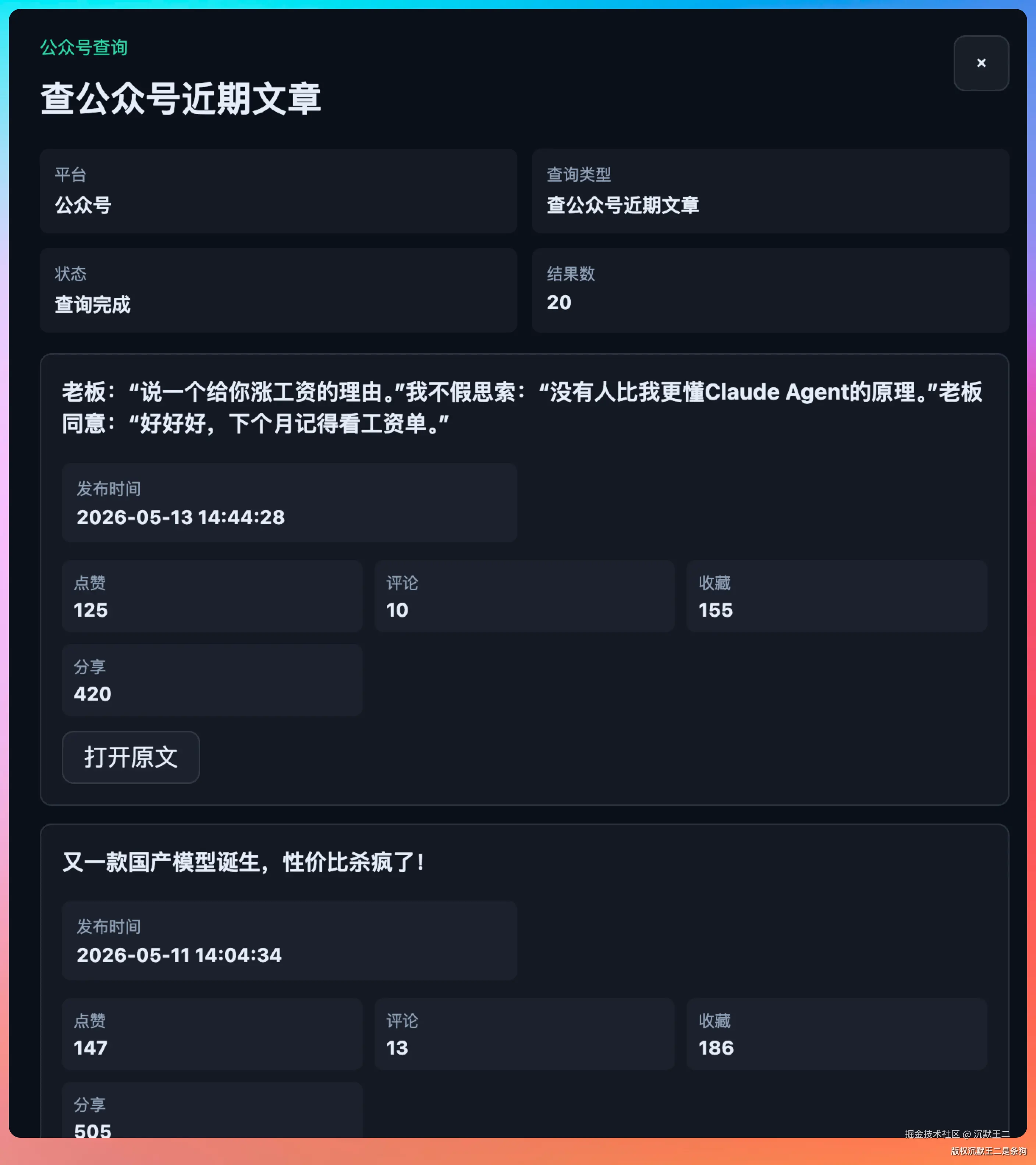This screenshot has width=1036, height=1165.
Task: Select the Claude Agent article title
Action: pos(522,407)
